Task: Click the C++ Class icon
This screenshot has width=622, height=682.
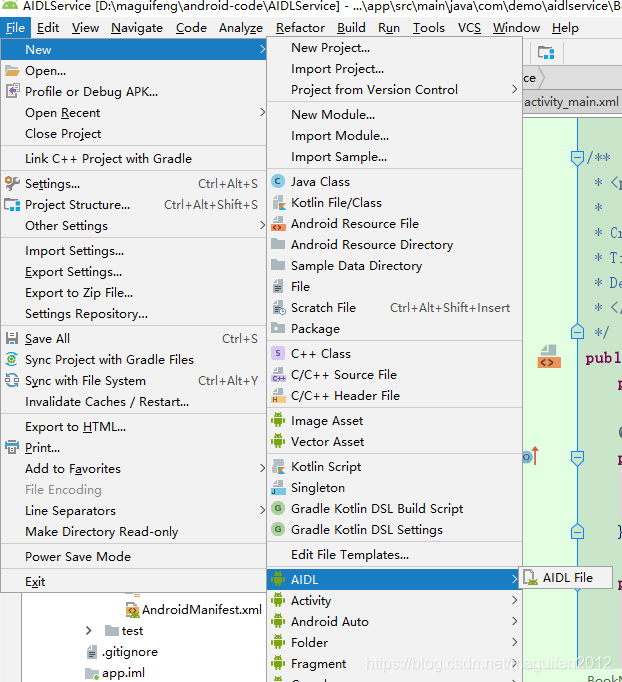Action: click(278, 353)
